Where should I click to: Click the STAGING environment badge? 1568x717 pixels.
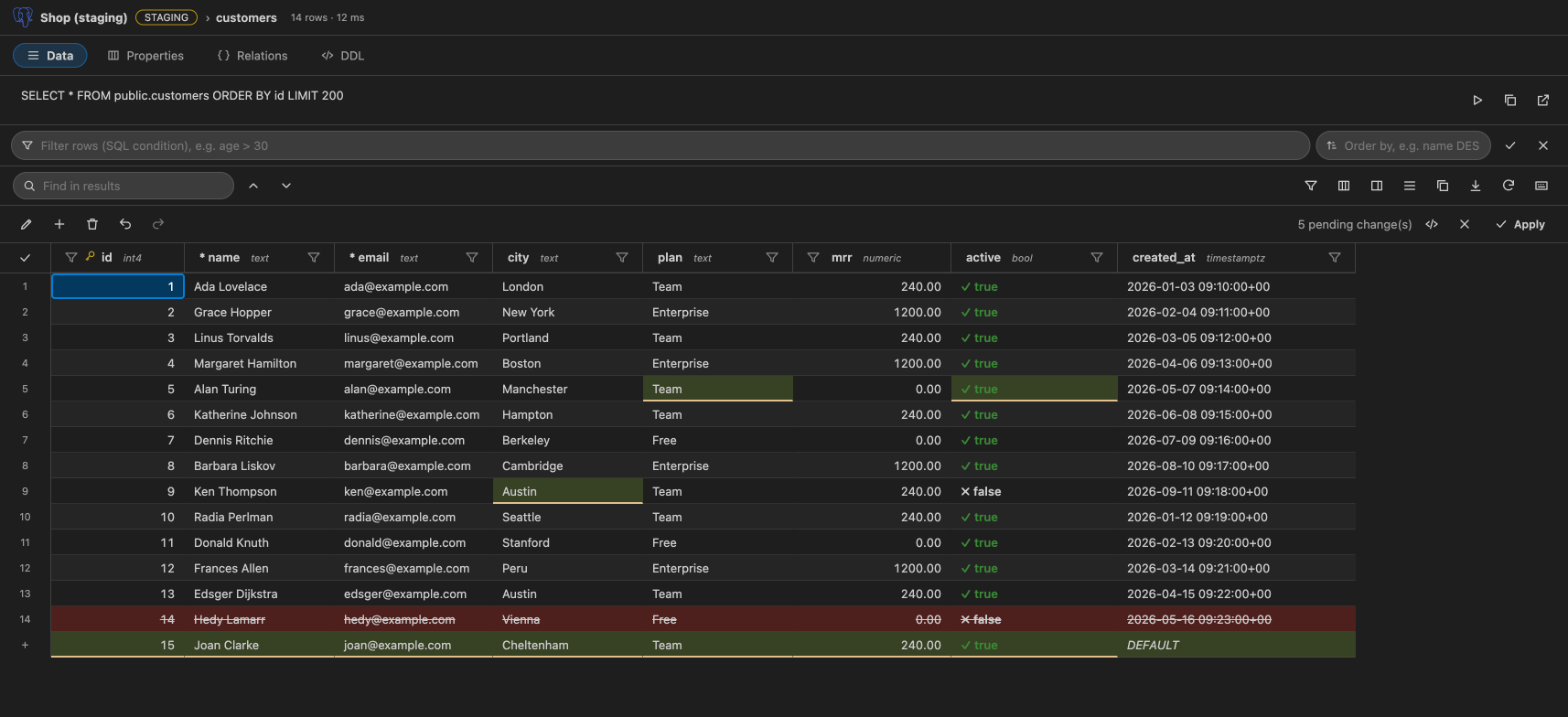click(x=166, y=18)
